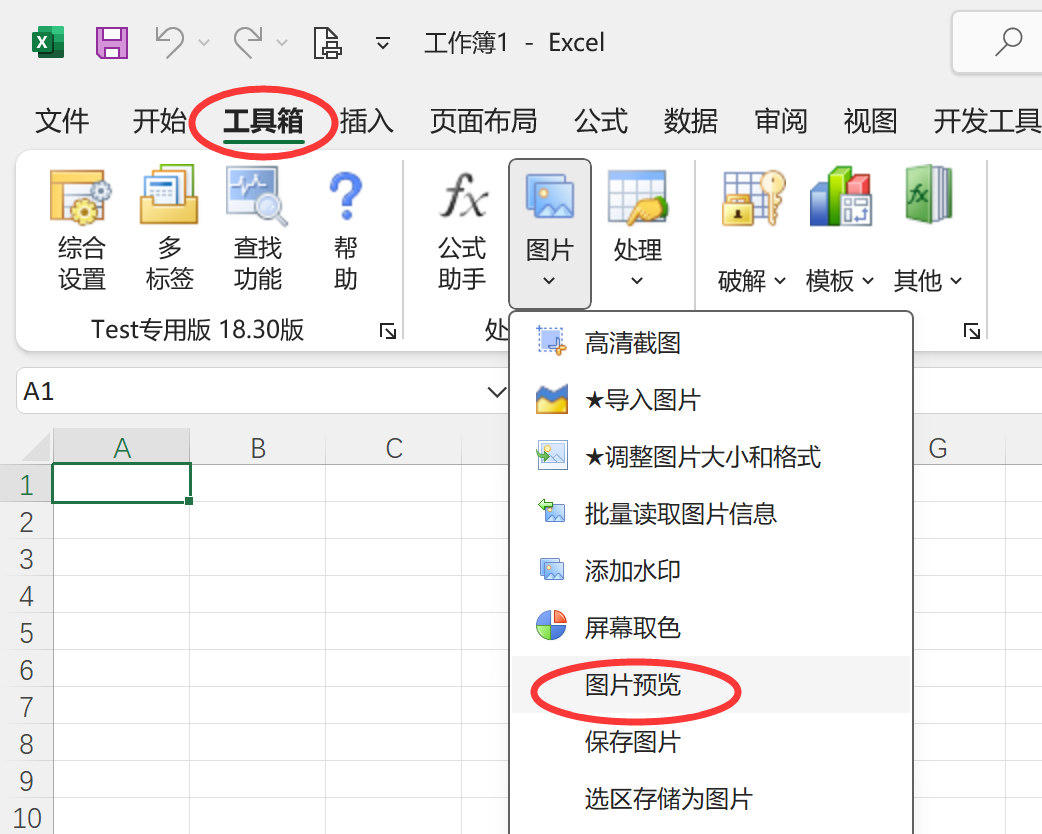Open the 公式助手 fx tool

(x=462, y=230)
